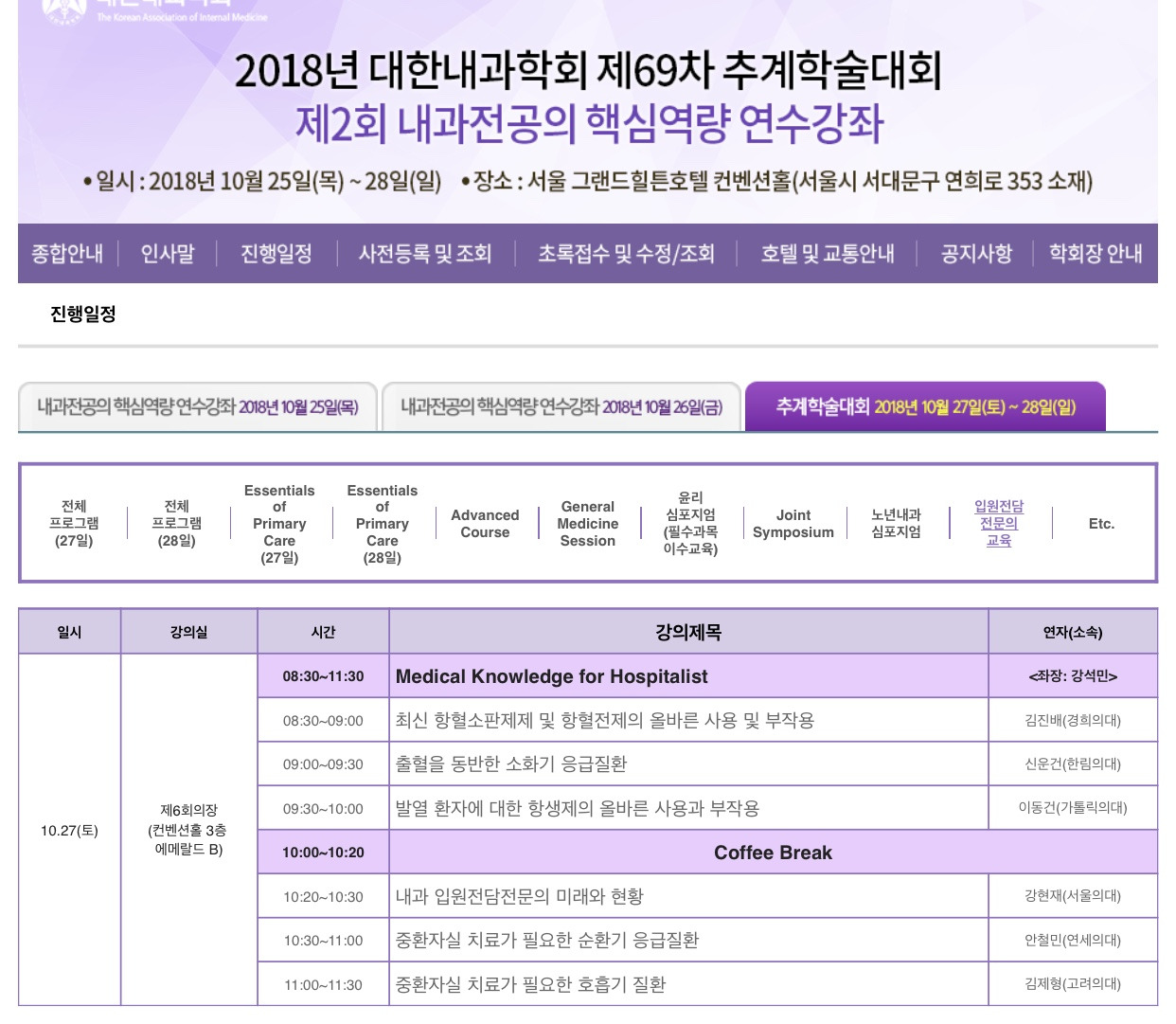Click 중환자실 치료가 필요한 호흡기 질환

click(530, 985)
